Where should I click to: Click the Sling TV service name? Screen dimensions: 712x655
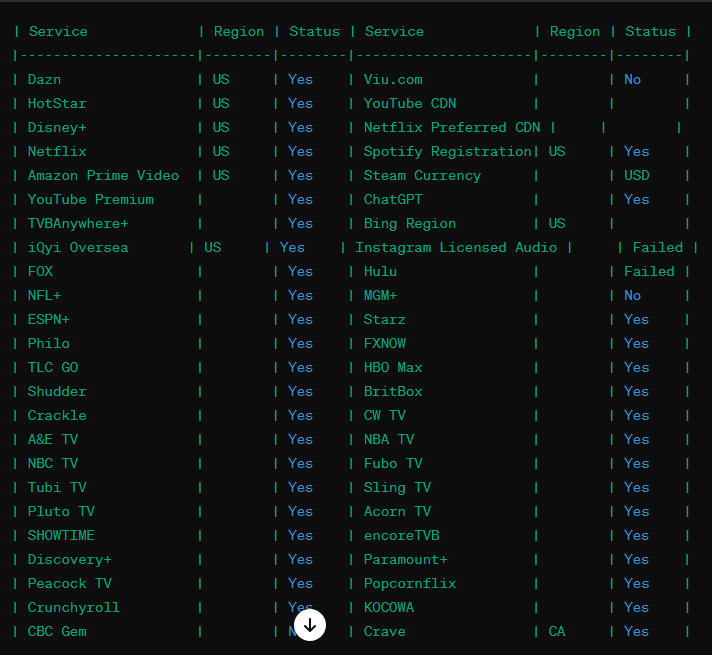point(397,488)
